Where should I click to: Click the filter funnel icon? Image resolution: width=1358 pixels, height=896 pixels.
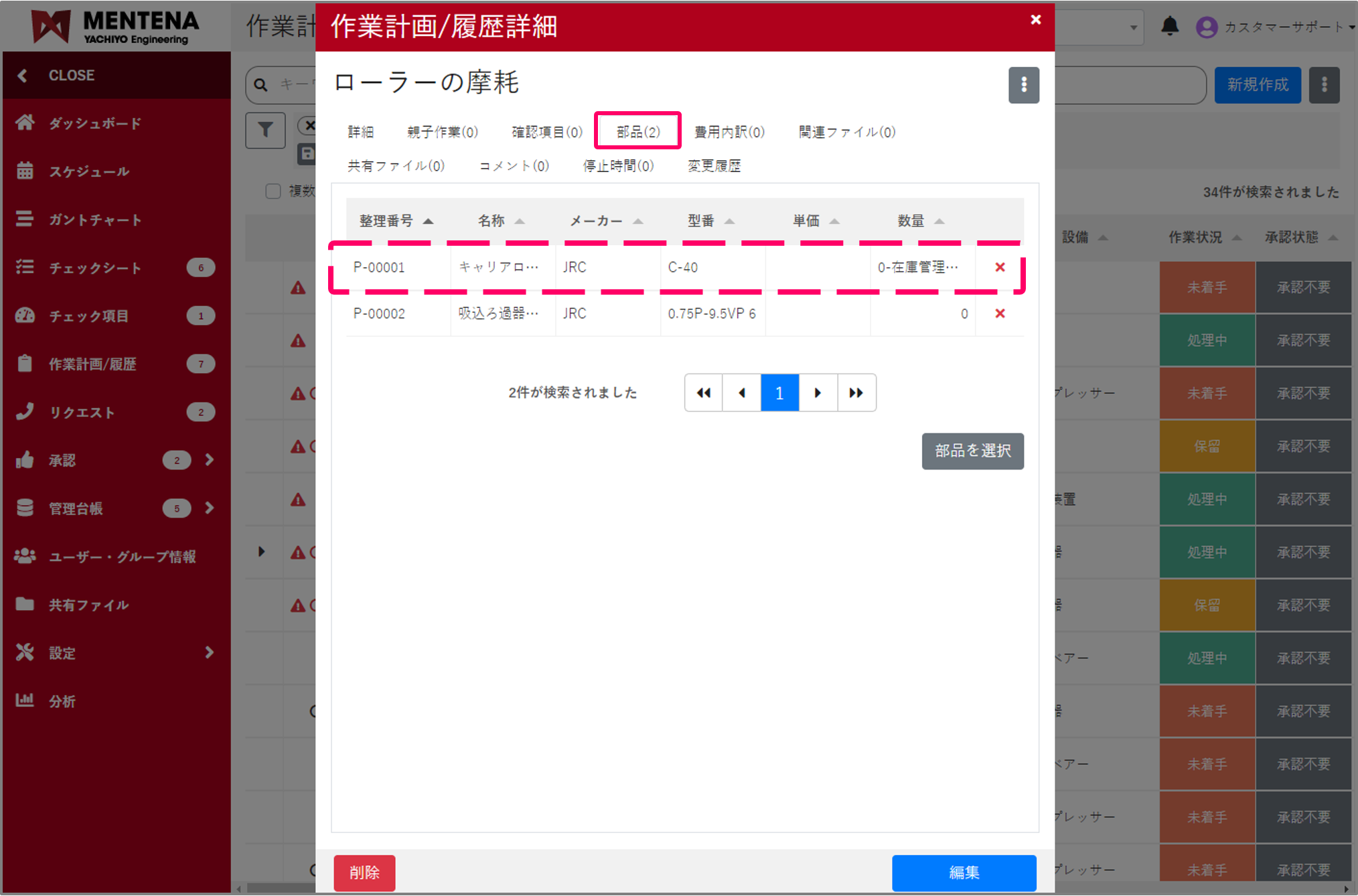tap(265, 129)
